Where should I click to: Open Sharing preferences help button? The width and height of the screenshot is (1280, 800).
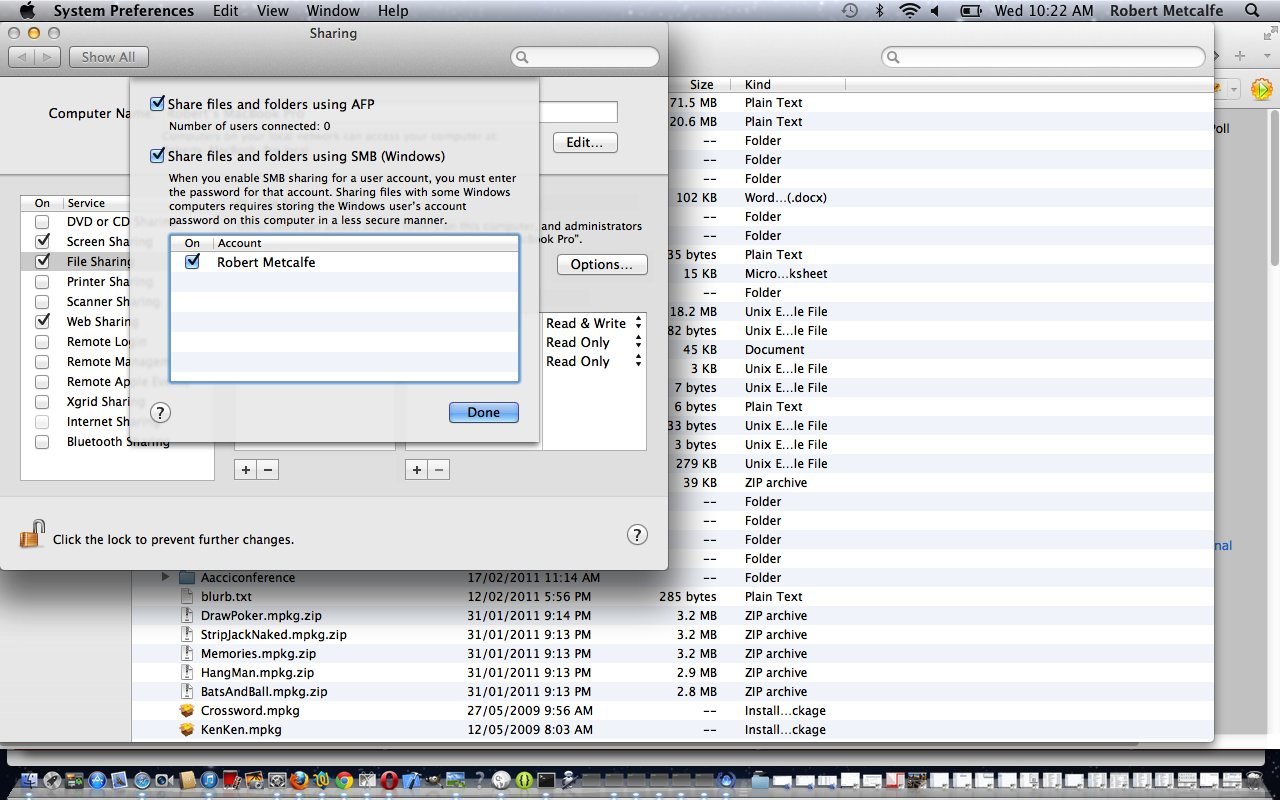(x=637, y=535)
